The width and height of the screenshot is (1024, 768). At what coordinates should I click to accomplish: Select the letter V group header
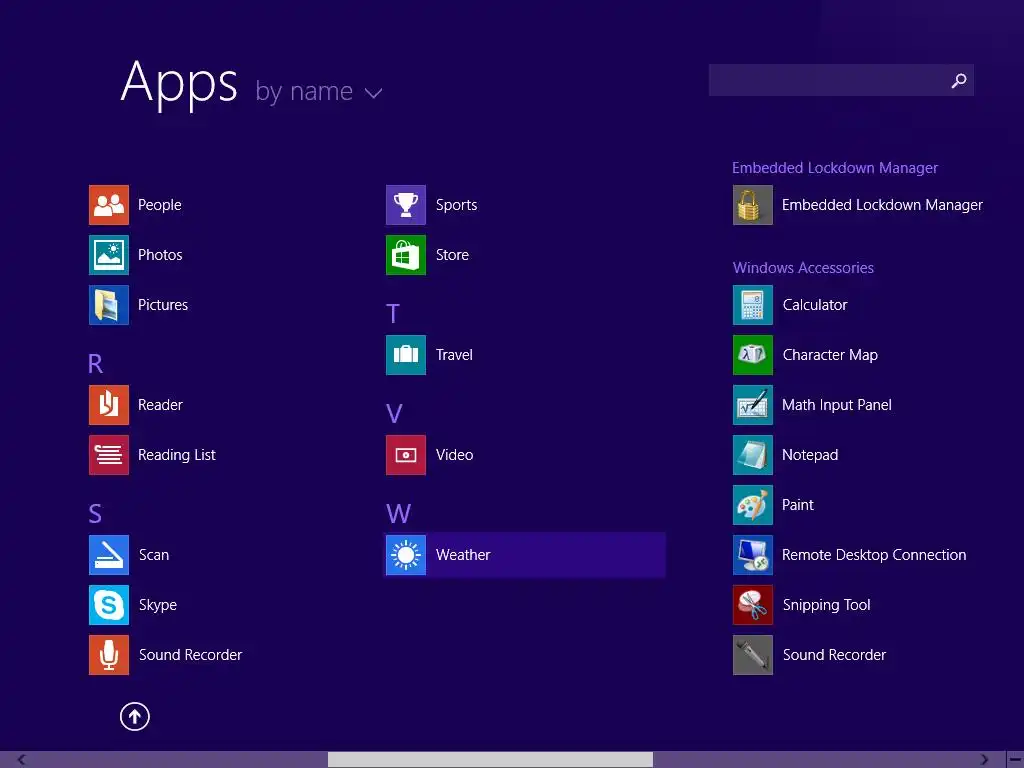pos(394,414)
